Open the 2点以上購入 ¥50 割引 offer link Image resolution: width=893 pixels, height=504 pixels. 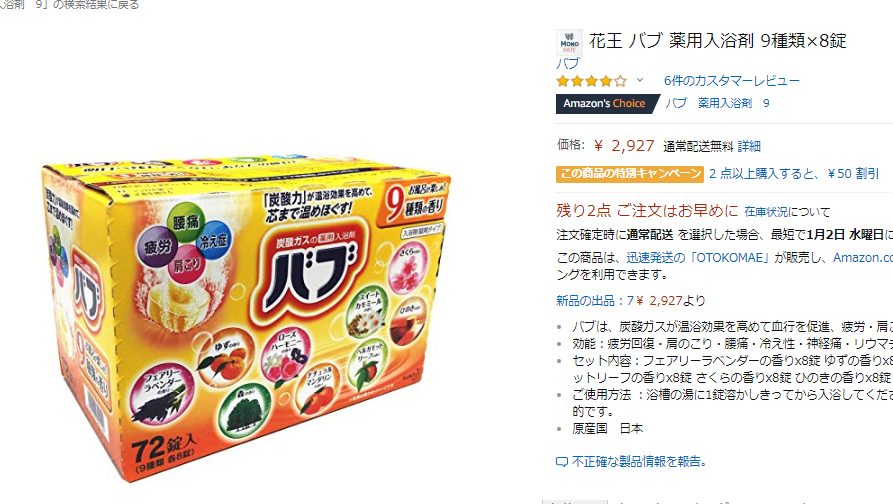click(x=794, y=174)
